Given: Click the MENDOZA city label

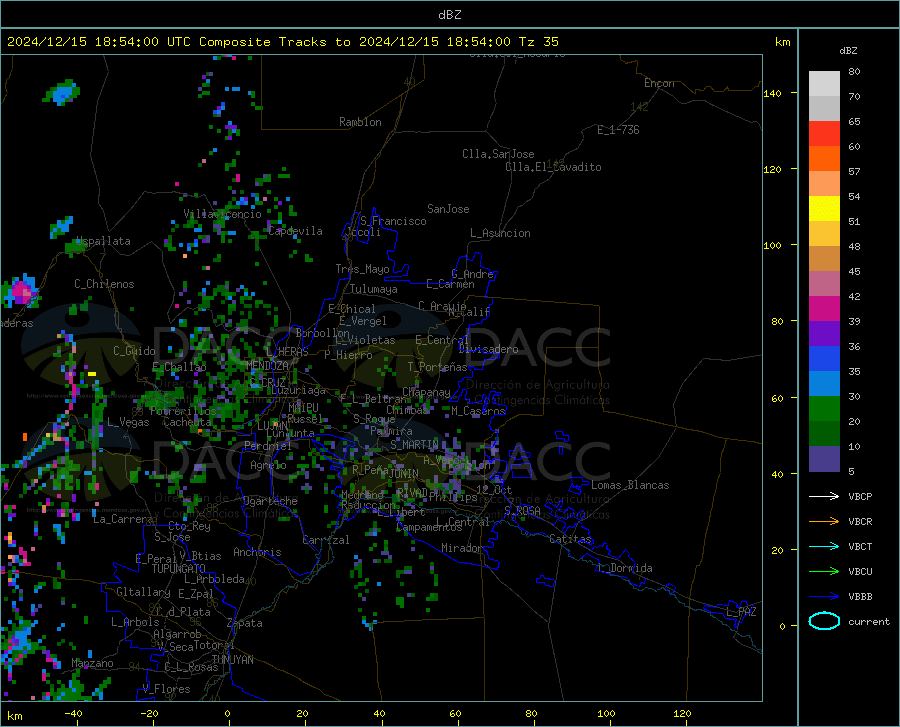Looking at the screenshot, I should coord(267,366).
